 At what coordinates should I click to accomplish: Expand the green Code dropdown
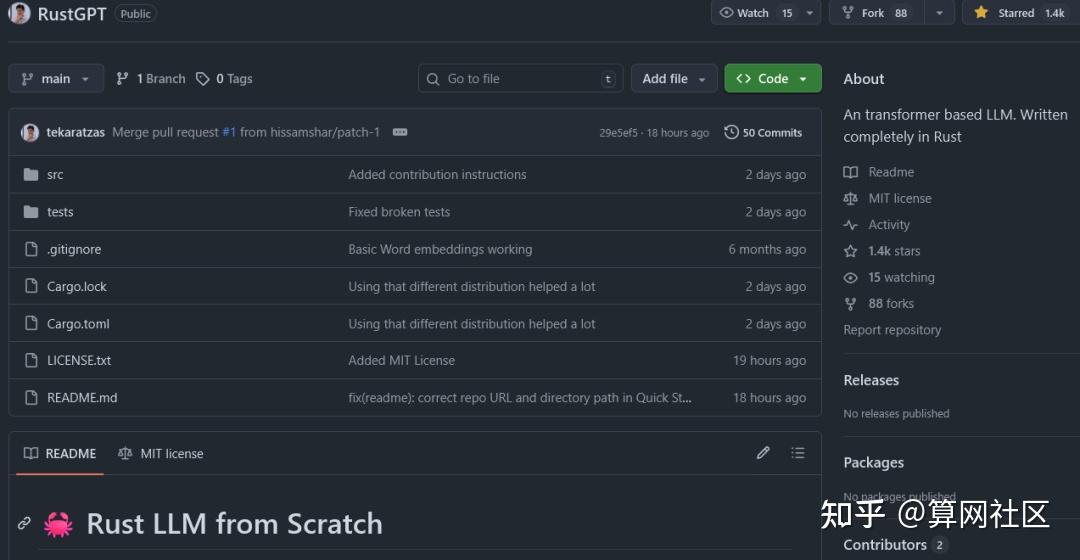pos(772,79)
